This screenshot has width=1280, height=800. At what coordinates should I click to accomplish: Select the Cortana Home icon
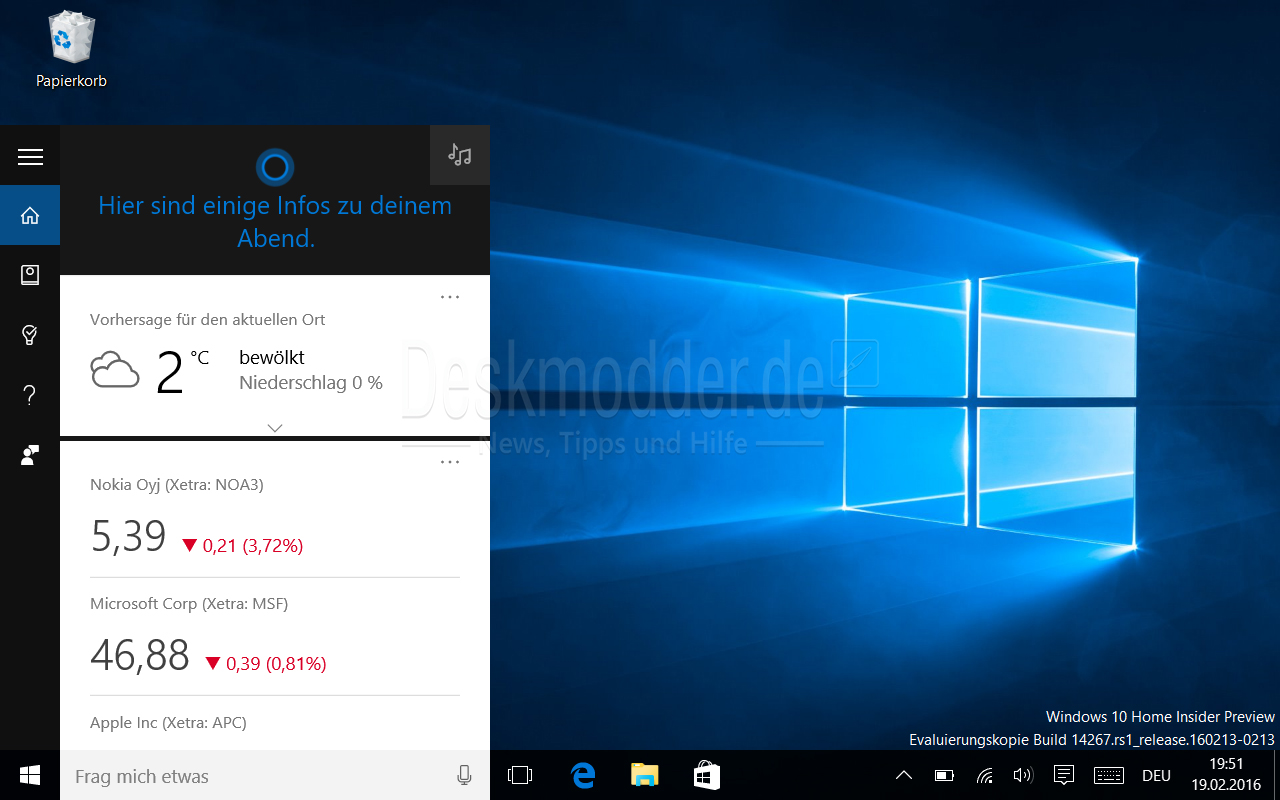[x=30, y=215]
